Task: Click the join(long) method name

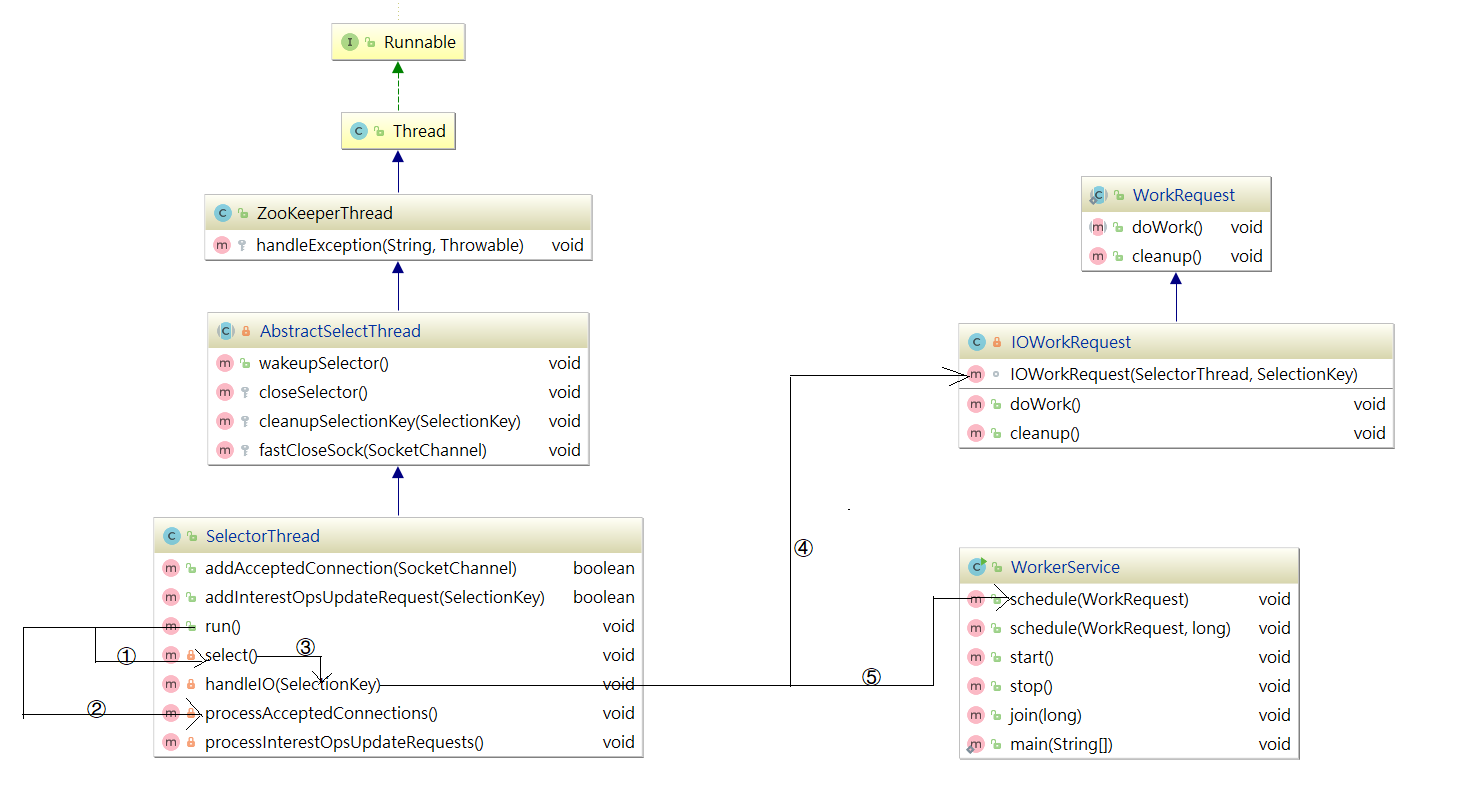Action: [1046, 715]
